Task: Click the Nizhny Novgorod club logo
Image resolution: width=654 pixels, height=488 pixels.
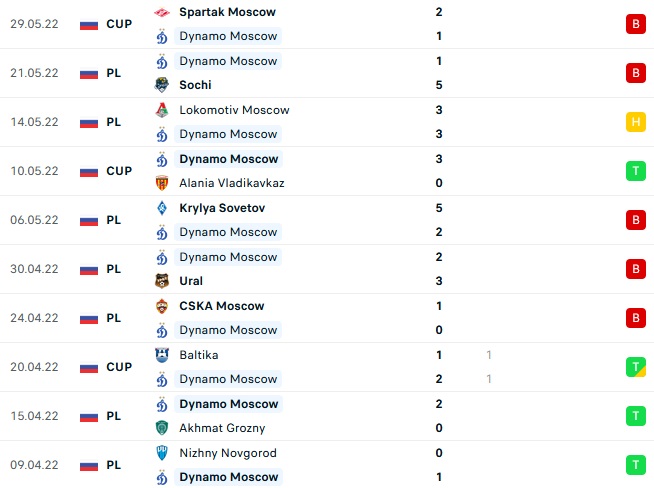Action: (x=162, y=453)
